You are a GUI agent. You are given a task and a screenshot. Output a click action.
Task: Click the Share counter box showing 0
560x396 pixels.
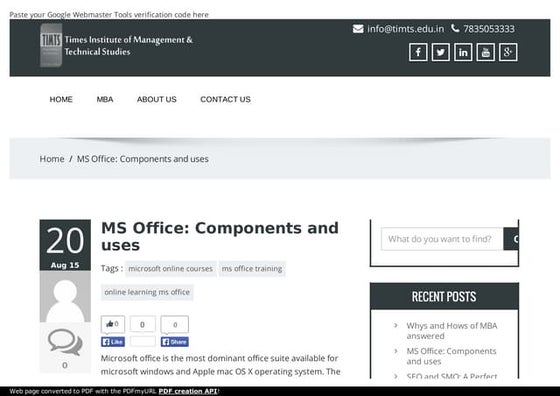pos(175,324)
